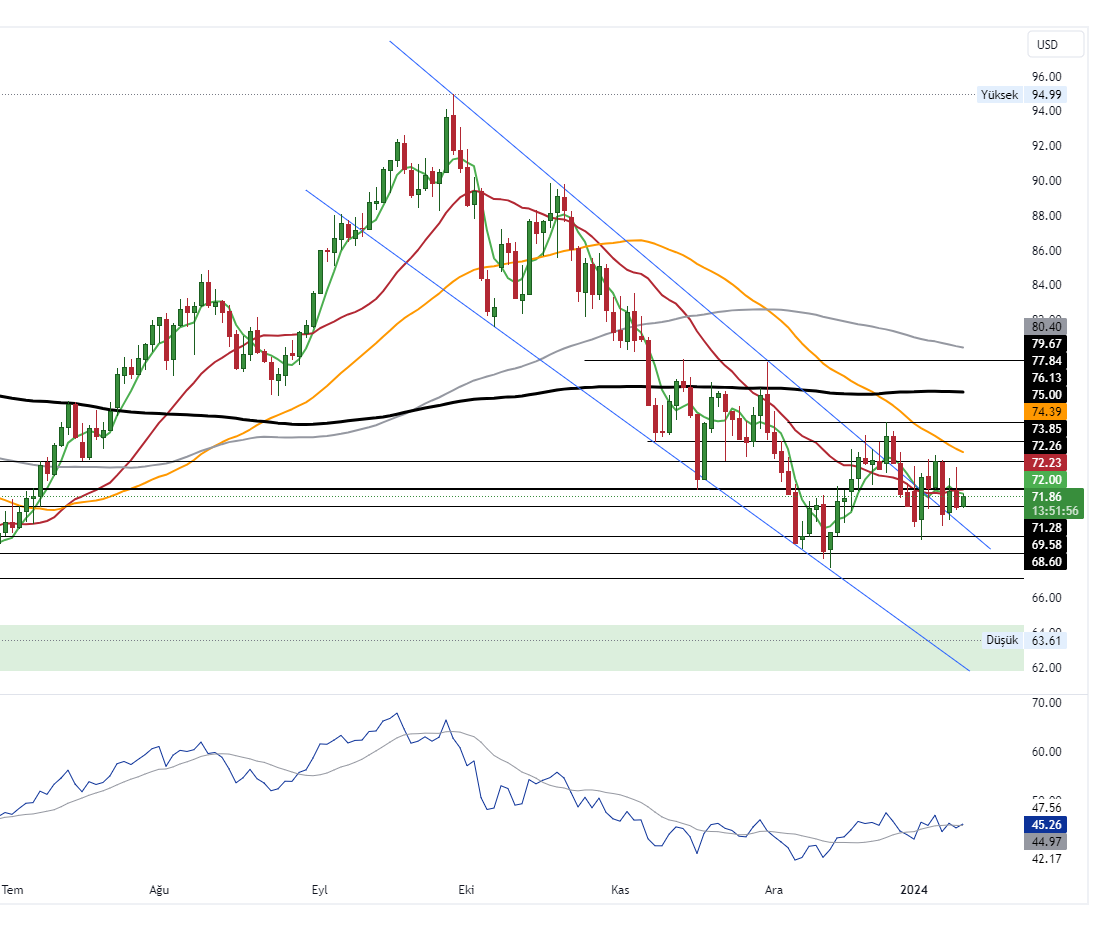
Task: Select the 69.58 price level label
Action: tap(1046, 544)
